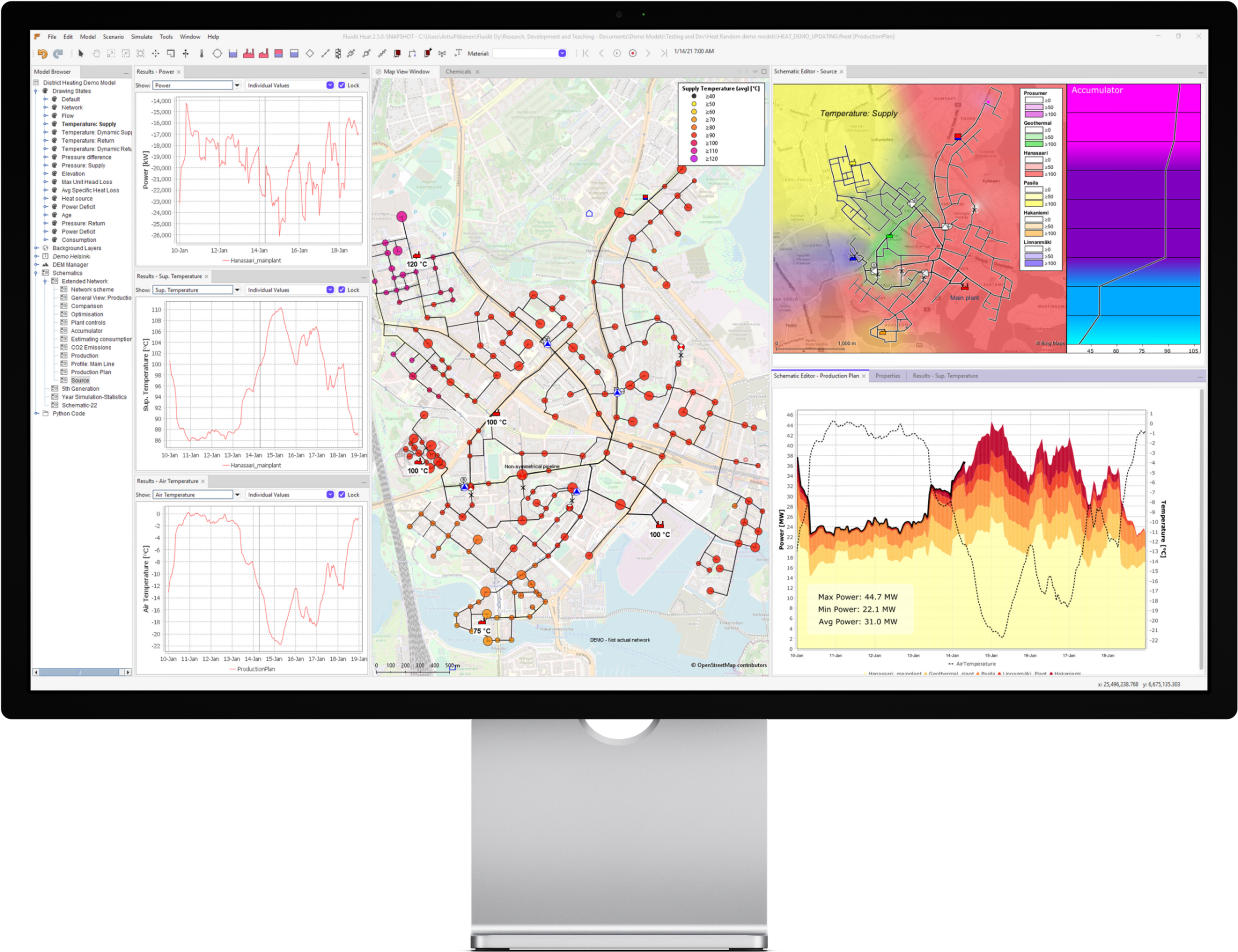
Task: Collapse the Schematics tree node
Action: click(x=37, y=273)
